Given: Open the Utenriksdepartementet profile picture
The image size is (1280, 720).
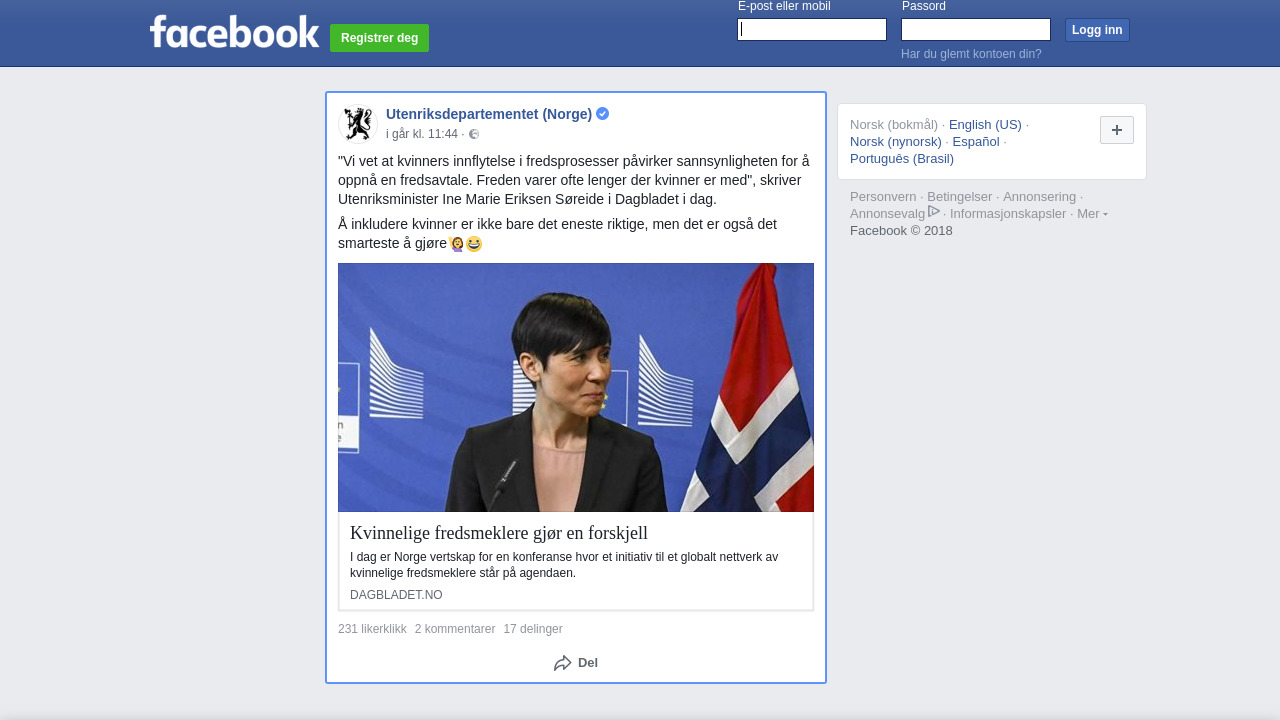Looking at the screenshot, I should 358,124.
